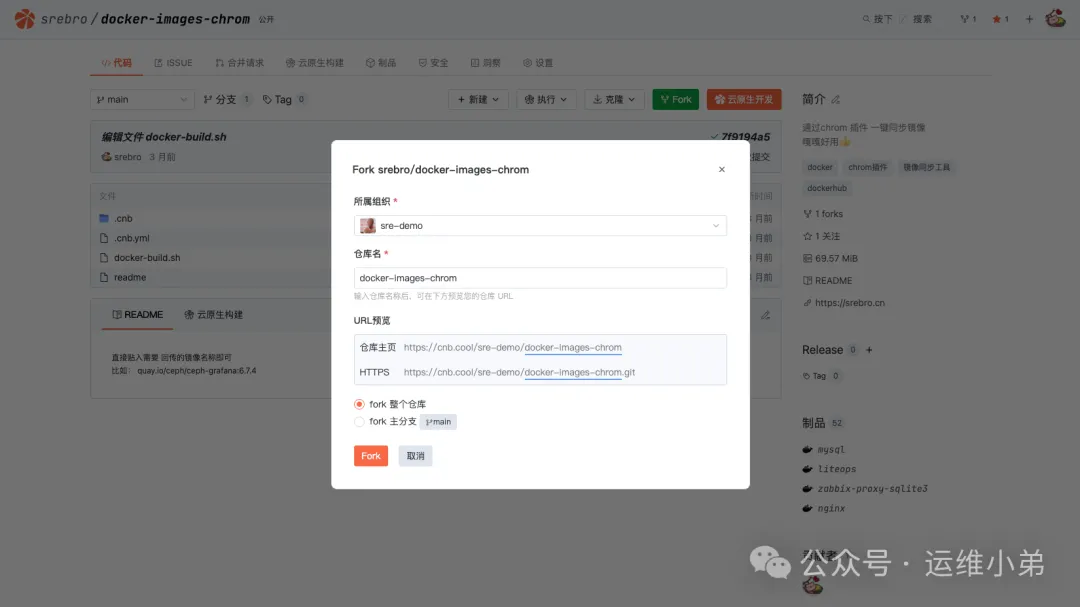1080x607 pixels.
Task: Open the user avatar menu
Action: [1055, 19]
